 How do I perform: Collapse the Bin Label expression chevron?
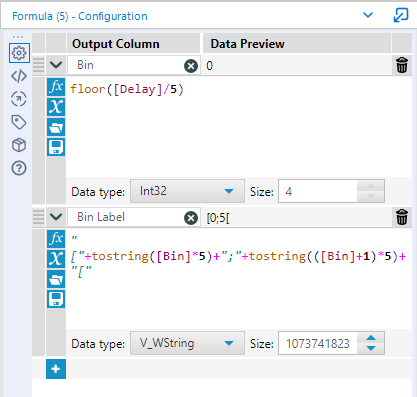pos(56,217)
